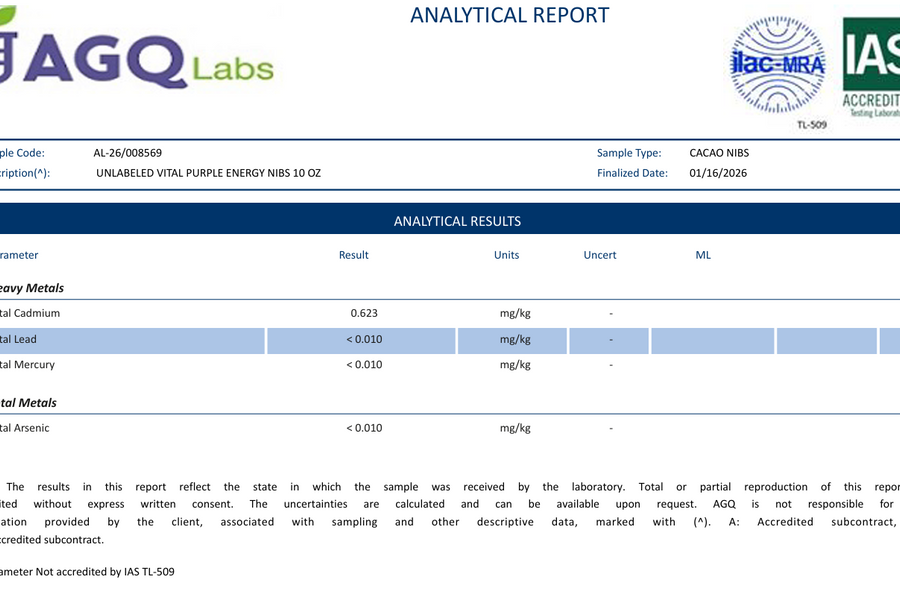Click the Total Arsenic result value
Screen dimensions: 900x600
tap(364, 428)
